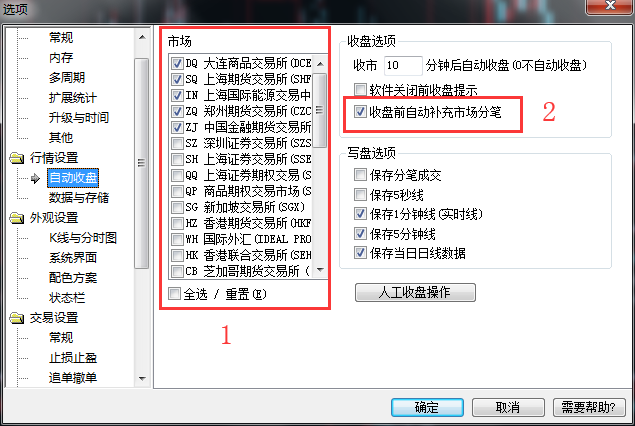Click the 确定 button

tap(427, 407)
